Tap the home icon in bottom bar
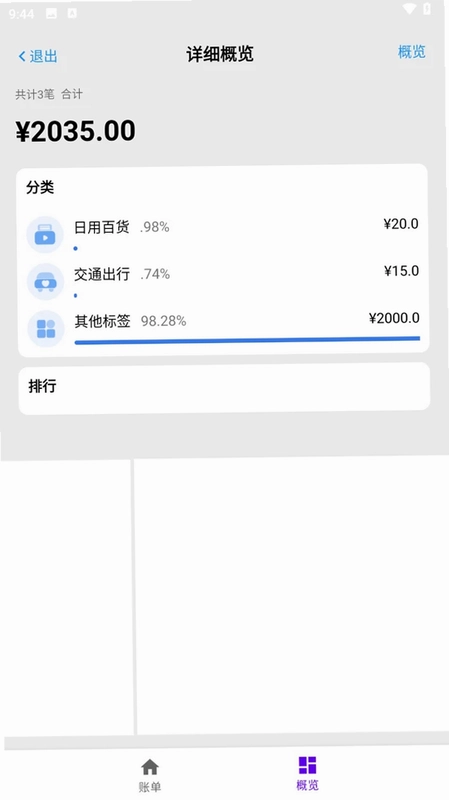This screenshot has height=800, width=449. 149,766
